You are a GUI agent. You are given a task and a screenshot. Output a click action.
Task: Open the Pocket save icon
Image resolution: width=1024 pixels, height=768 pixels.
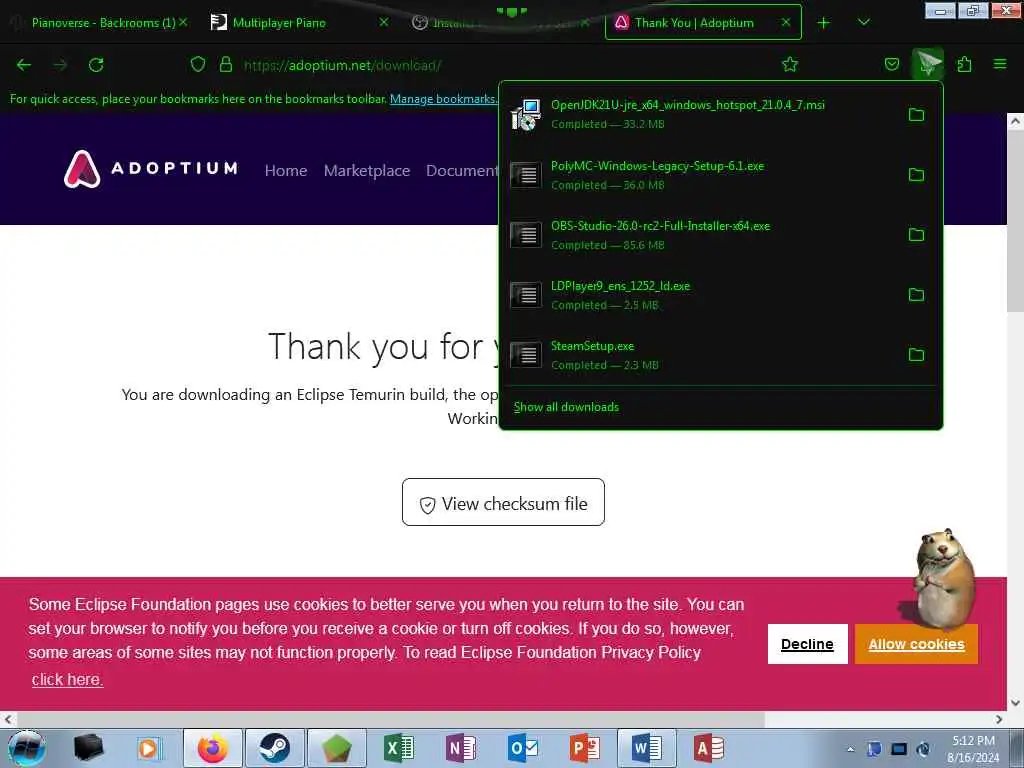[891, 64]
